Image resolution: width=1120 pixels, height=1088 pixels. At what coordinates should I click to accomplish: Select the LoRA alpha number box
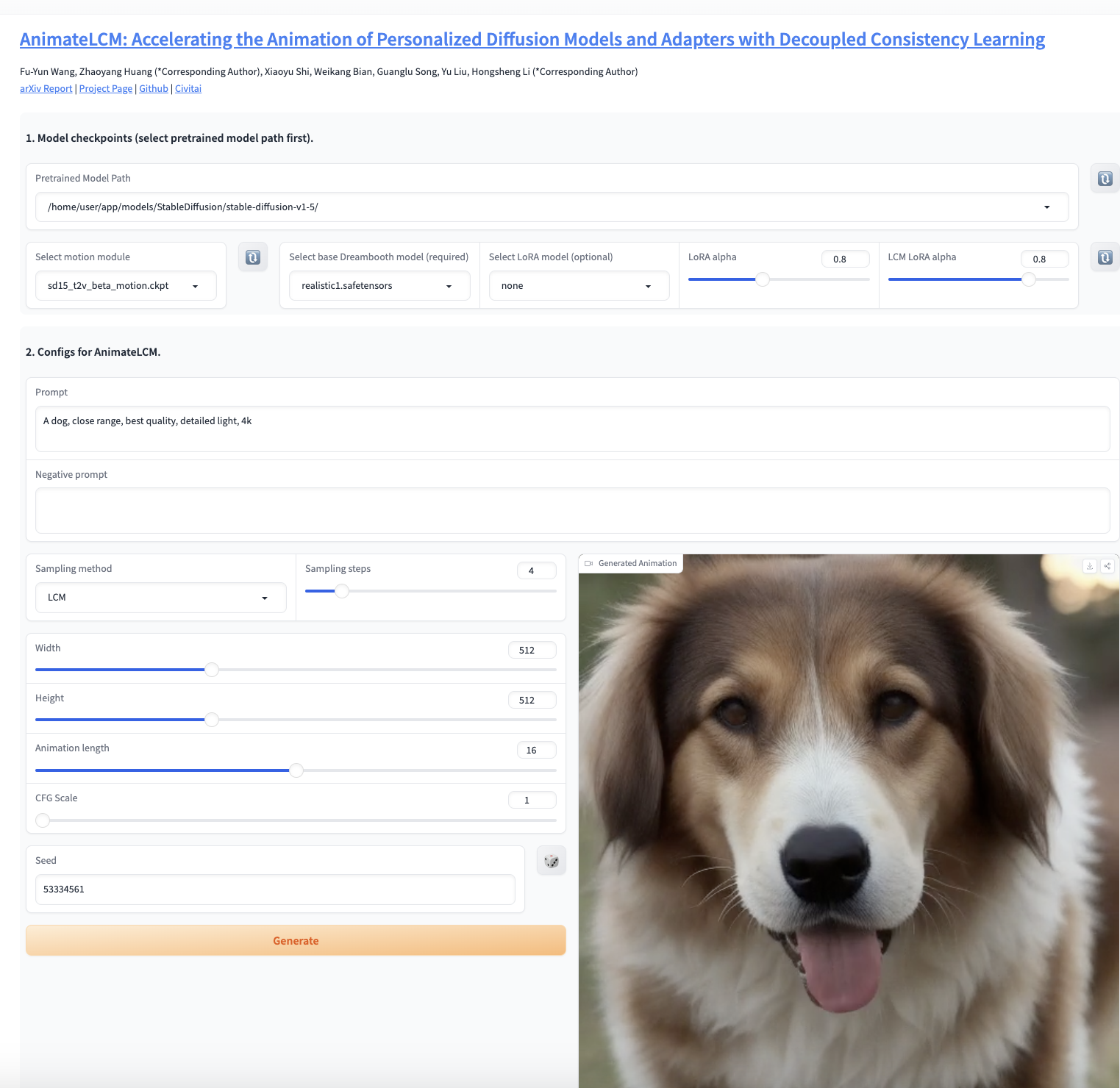846,259
